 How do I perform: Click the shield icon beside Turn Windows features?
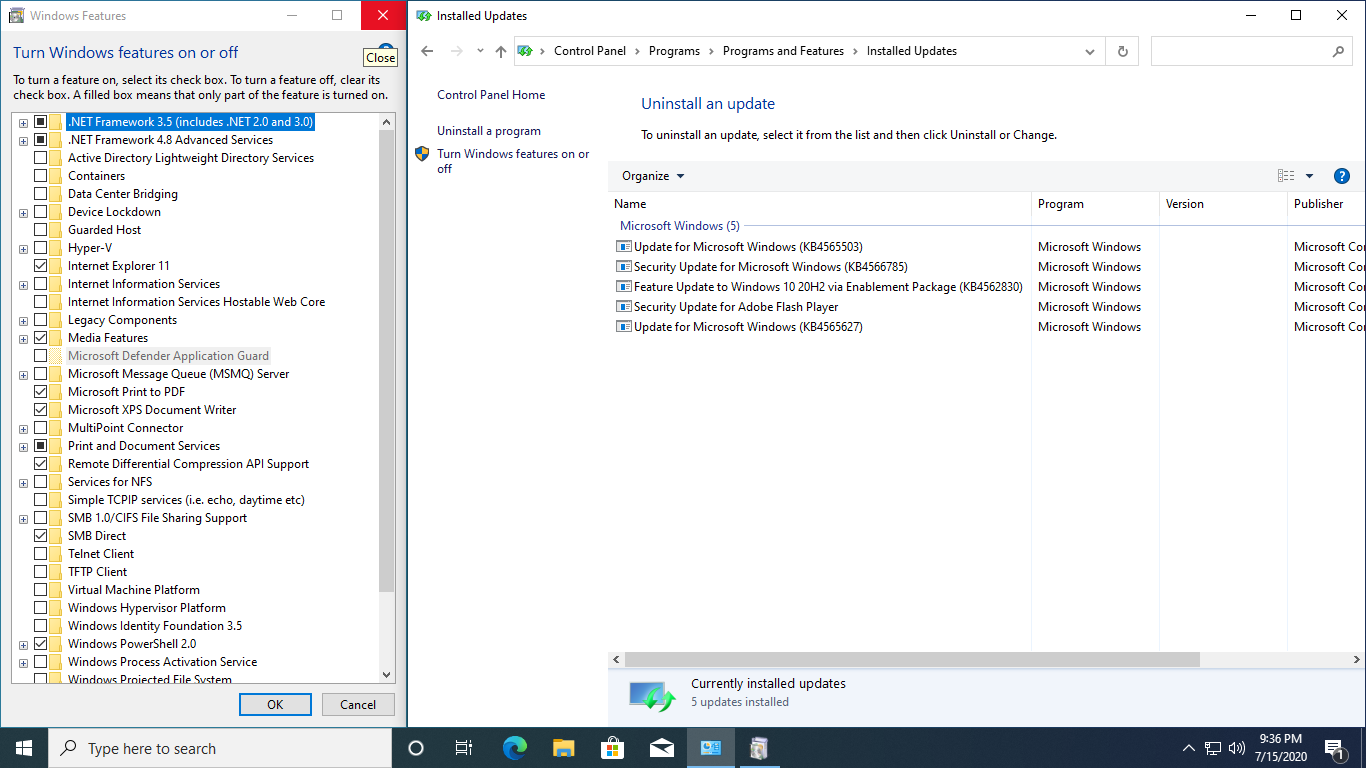tap(422, 154)
